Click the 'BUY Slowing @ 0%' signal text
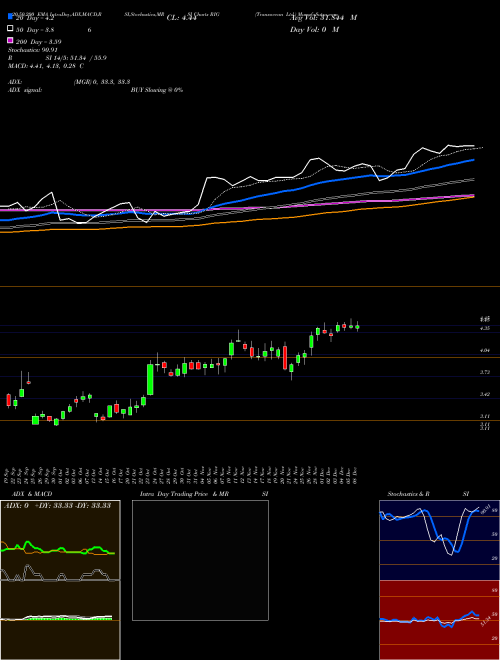Viewport: 500px width, 660px height. click(x=157, y=90)
